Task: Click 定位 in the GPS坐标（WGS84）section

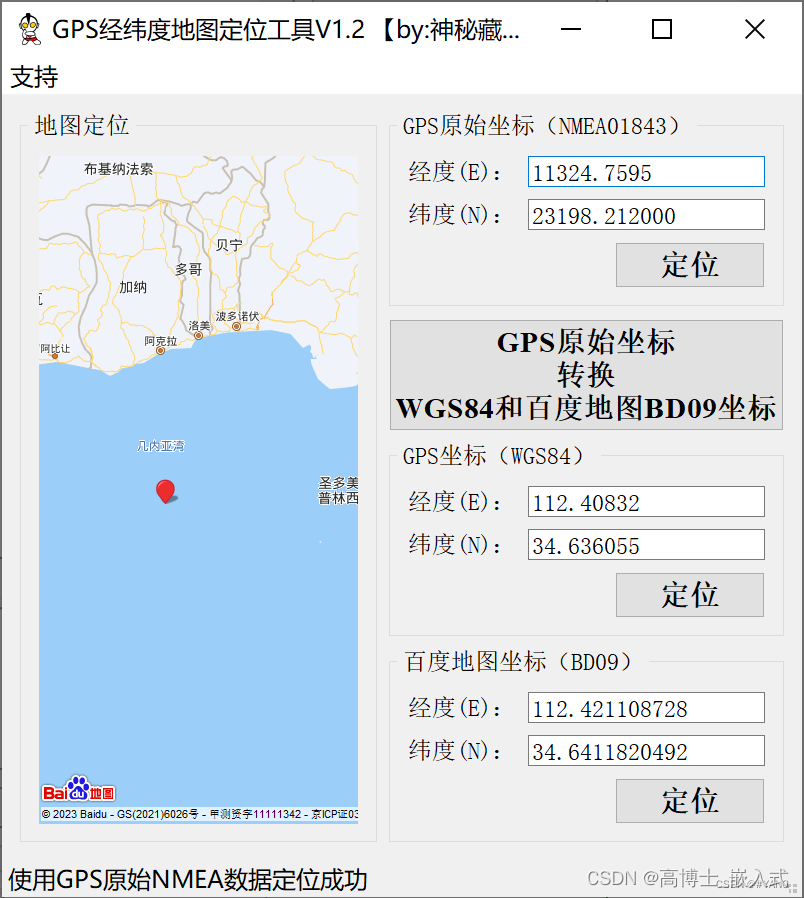Action: (689, 594)
